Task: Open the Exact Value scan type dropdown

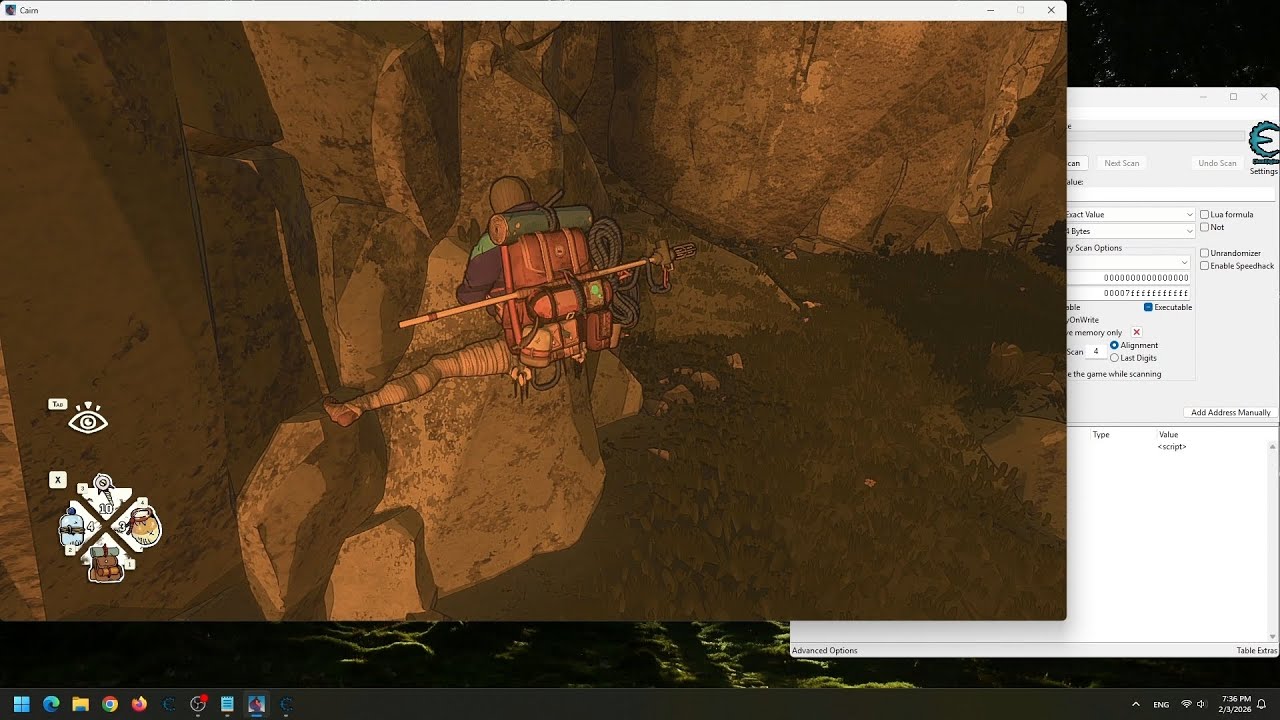Action: point(1130,214)
